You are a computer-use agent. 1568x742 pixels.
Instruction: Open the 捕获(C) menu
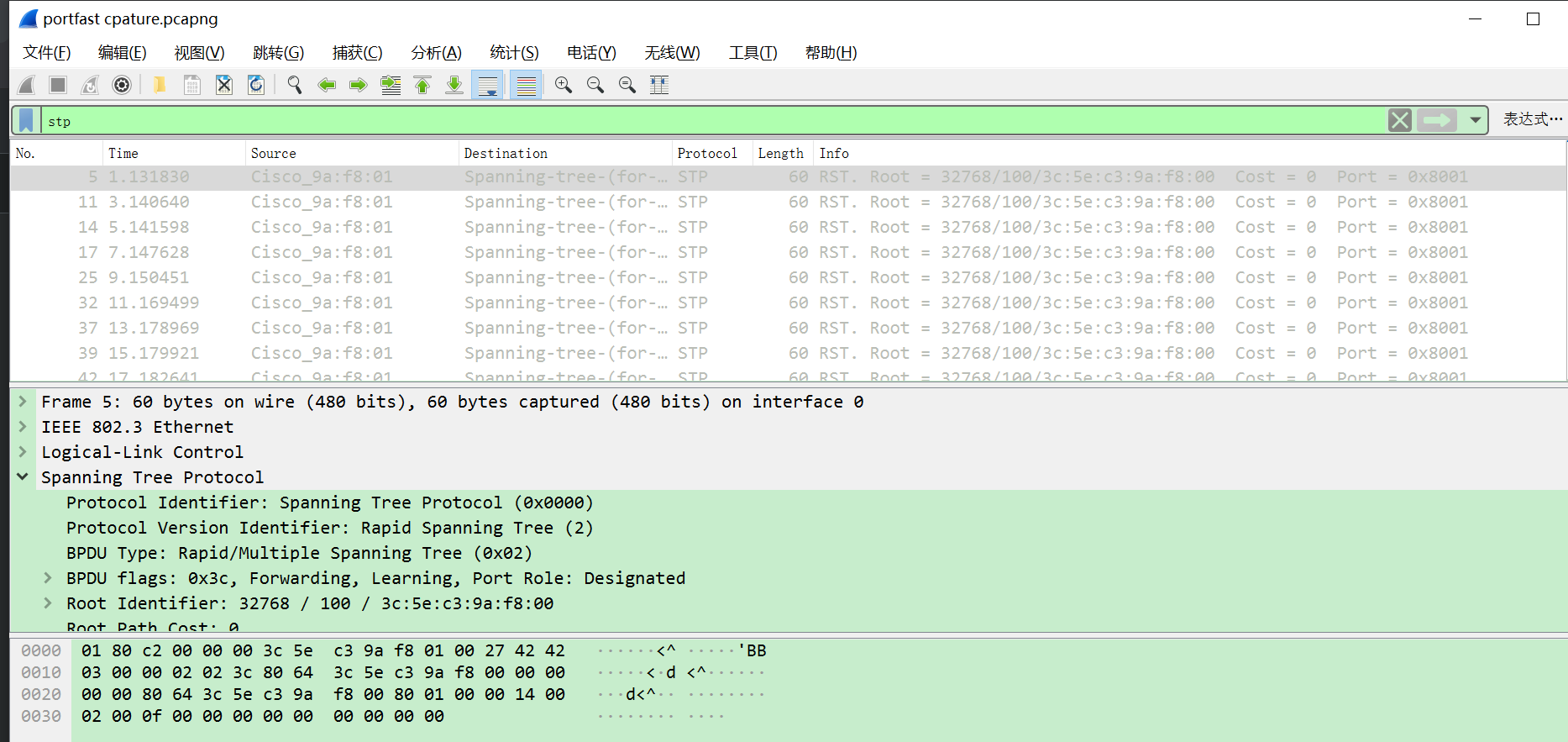tap(358, 53)
